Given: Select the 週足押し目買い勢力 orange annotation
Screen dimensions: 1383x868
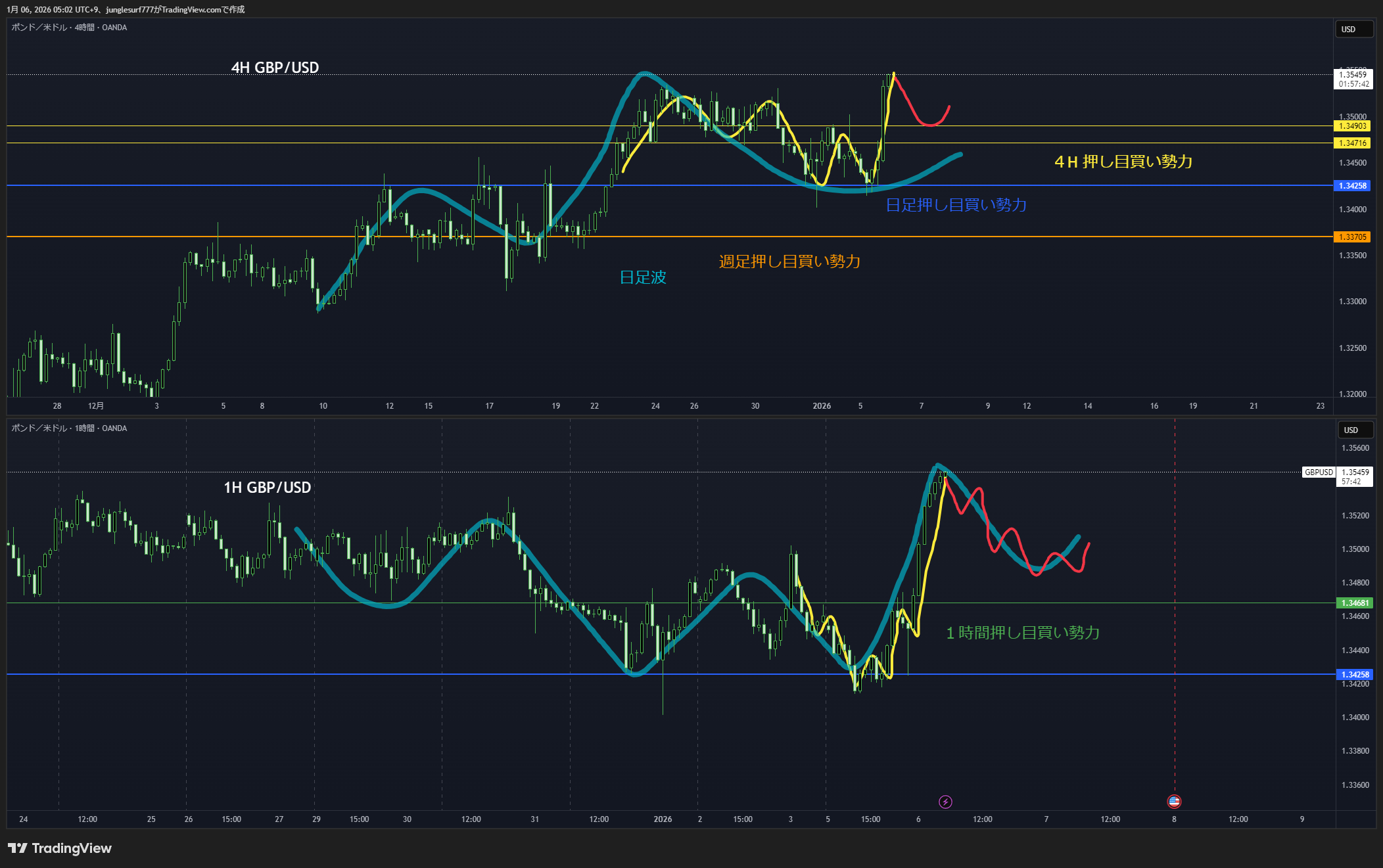Looking at the screenshot, I should (789, 262).
